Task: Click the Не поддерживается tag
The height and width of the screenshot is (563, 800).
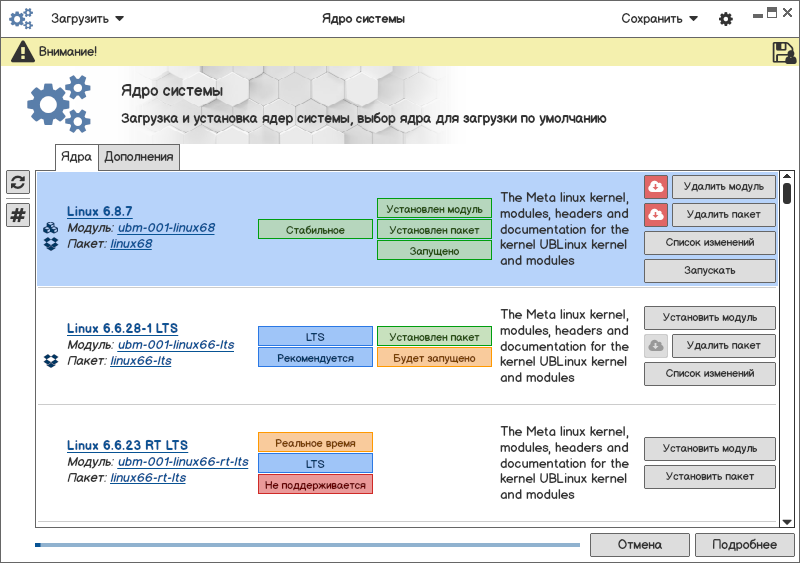Action: pyautogui.click(x=315, y=484)
